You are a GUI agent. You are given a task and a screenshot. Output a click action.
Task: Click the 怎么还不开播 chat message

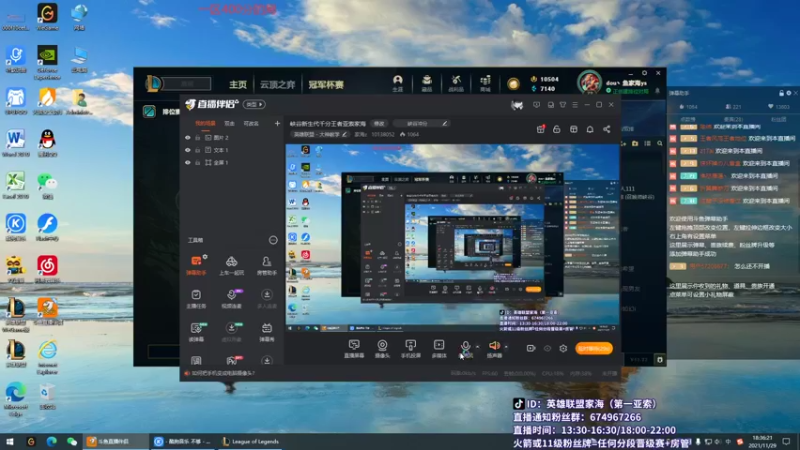752,266
